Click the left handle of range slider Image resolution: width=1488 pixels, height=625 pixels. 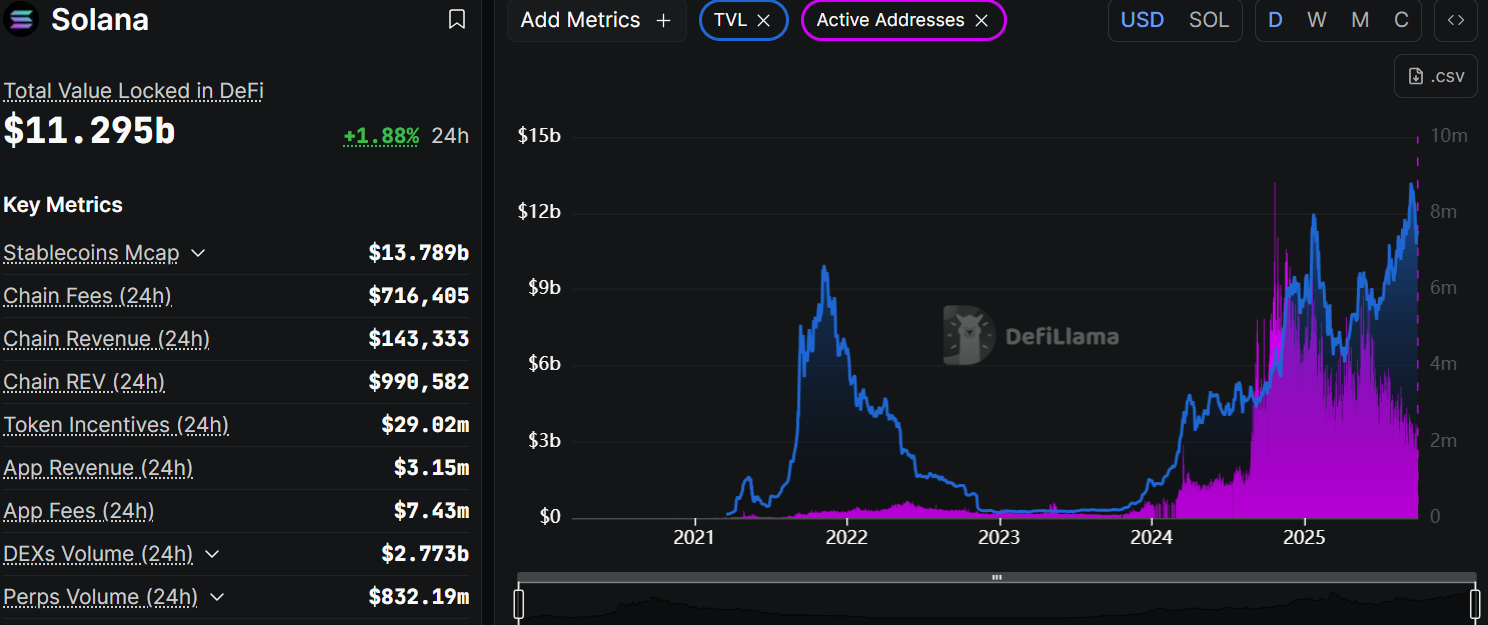point(519,604)
